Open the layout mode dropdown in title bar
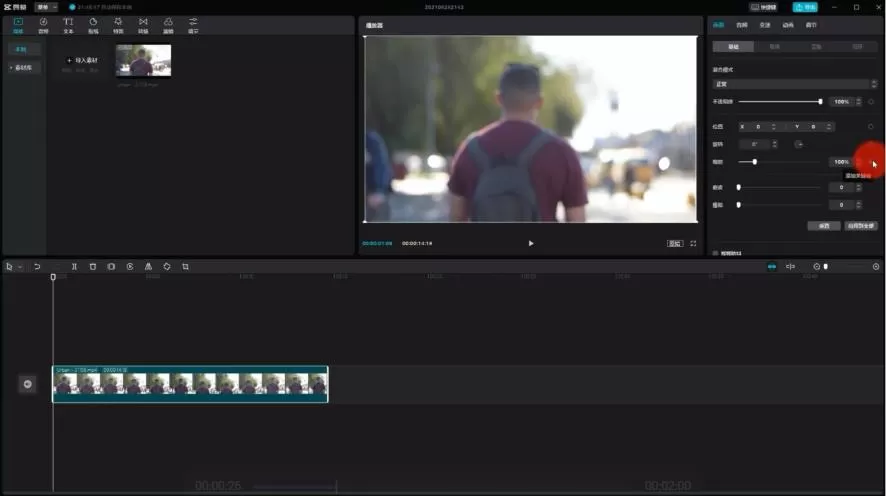Viewport: 886px width, 496px height. pyautogui.click(x=47, y=7)
